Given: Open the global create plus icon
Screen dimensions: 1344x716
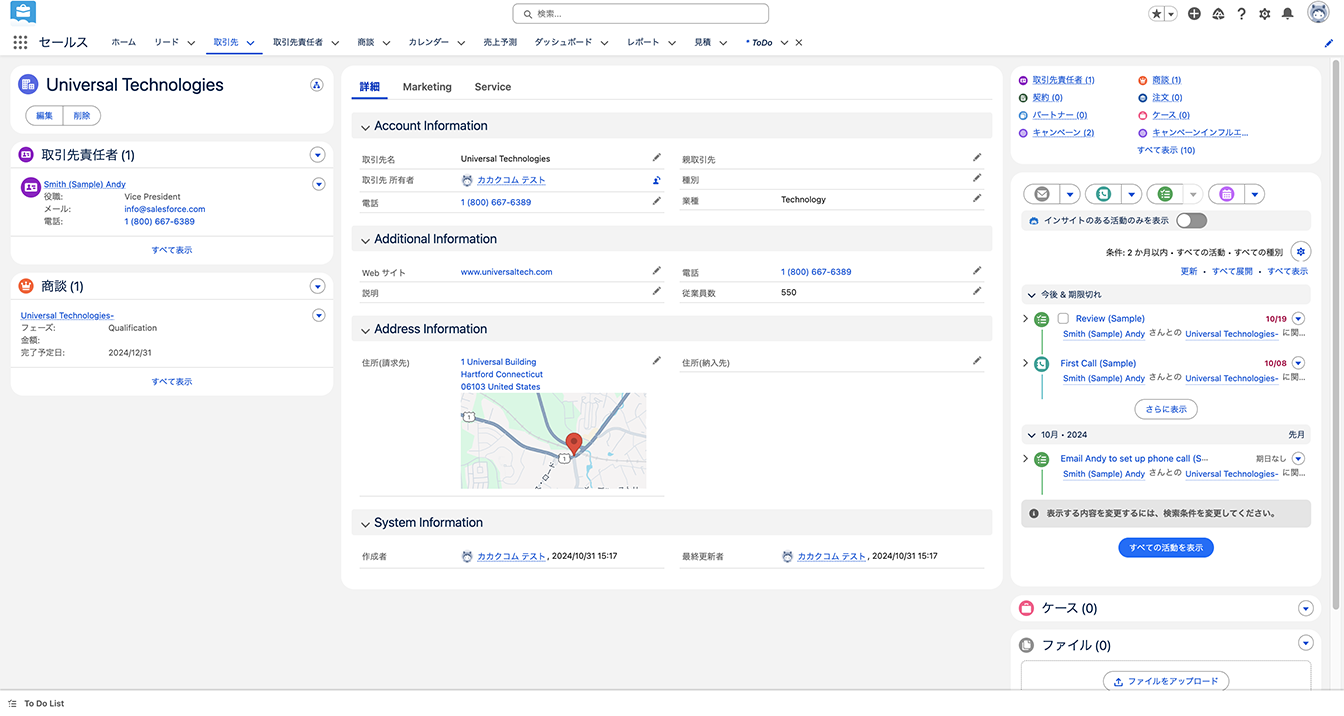Looking at the screenshot, I should point(1194,14).
